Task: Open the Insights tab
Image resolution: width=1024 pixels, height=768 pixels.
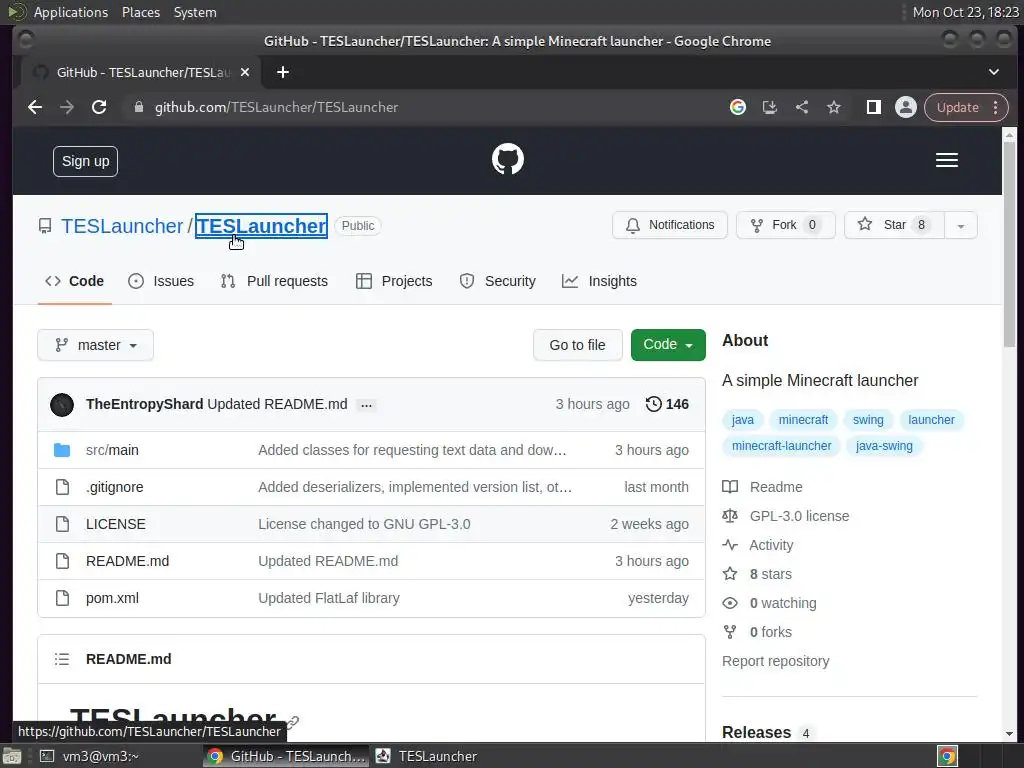Action: pos(599,281)
